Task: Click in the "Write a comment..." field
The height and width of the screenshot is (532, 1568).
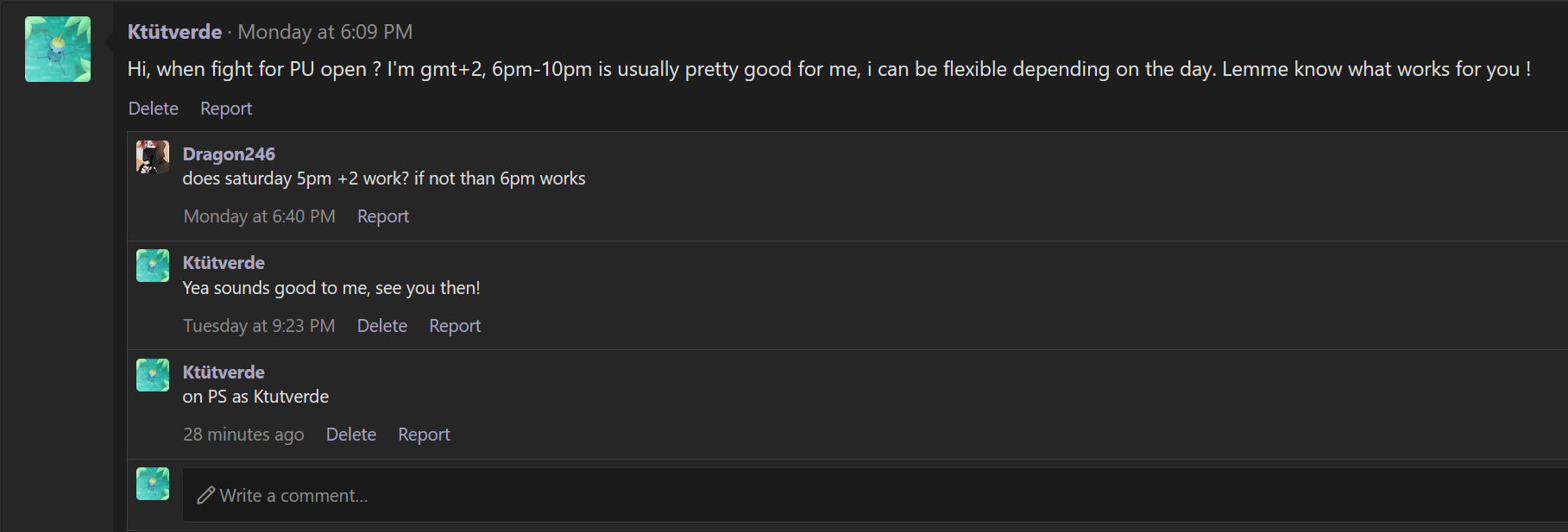Action: pyautogui.click(x=777, y=495)
